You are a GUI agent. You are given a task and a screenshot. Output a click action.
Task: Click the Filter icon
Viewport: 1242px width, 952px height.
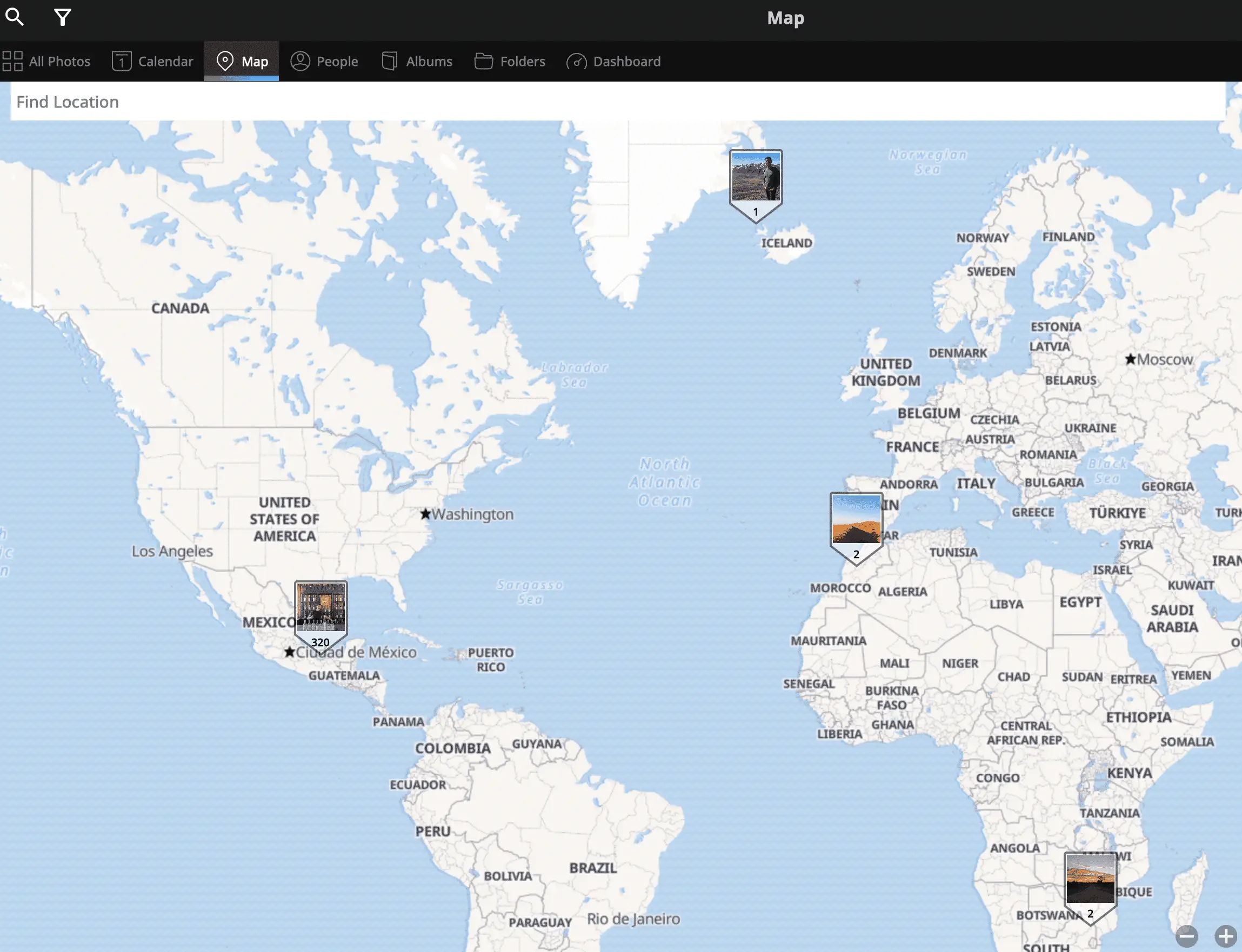(61, 16)
